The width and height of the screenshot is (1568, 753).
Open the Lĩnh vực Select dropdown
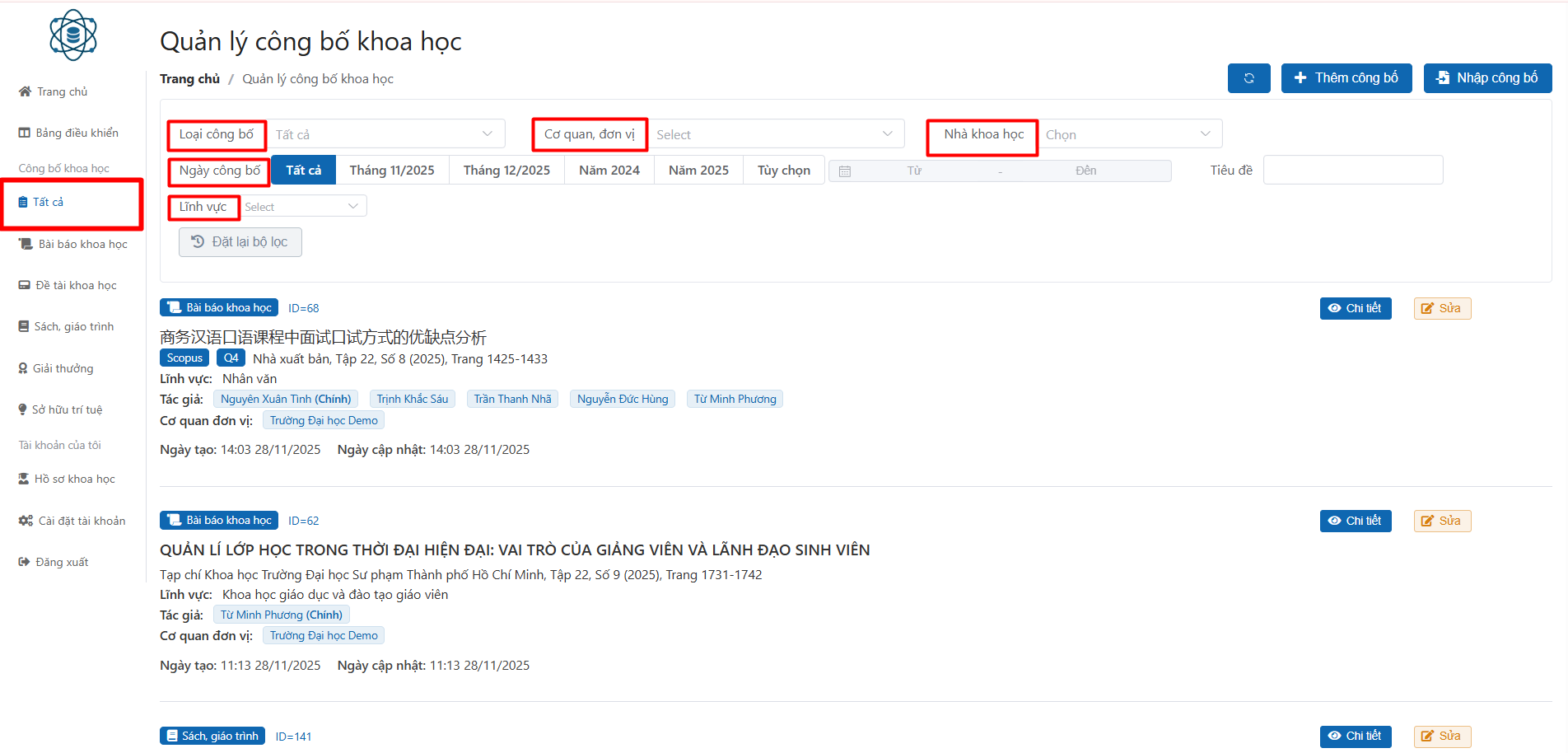pos(303,207)
